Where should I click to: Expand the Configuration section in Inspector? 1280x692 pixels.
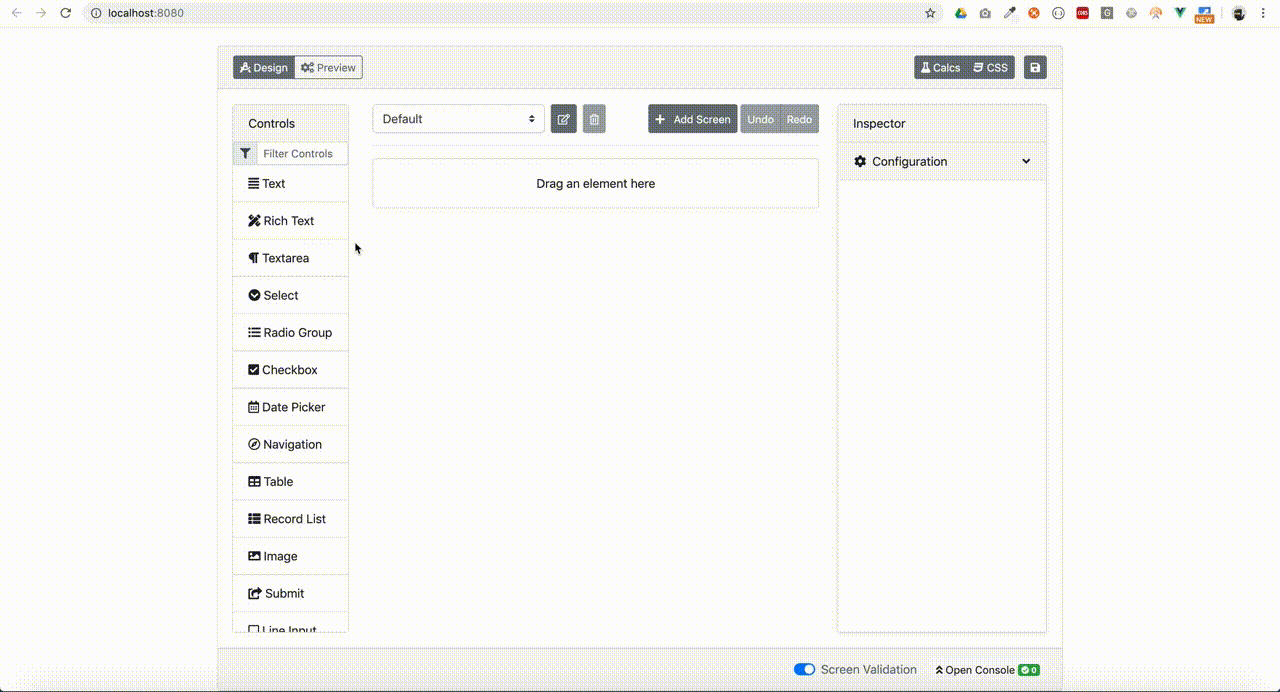pos(908,161)
